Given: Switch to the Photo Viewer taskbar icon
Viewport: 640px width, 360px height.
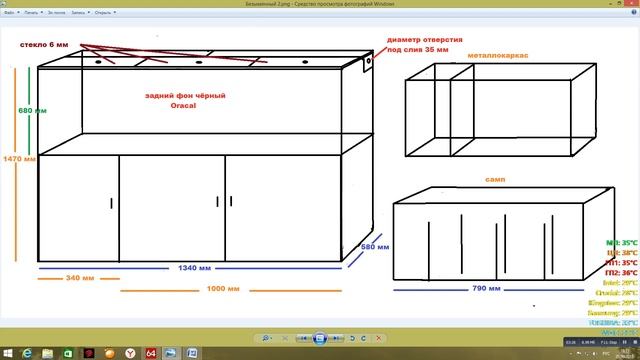Looking at the screenshot, I should pyautogui.click(x=171, y=353).
